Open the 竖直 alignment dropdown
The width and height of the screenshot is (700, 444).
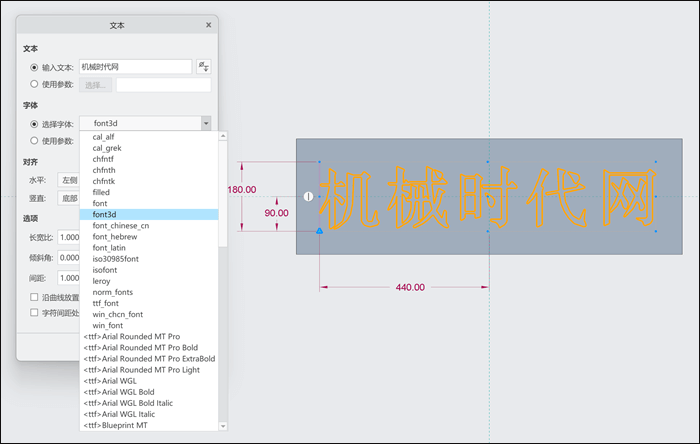(68, 198)
